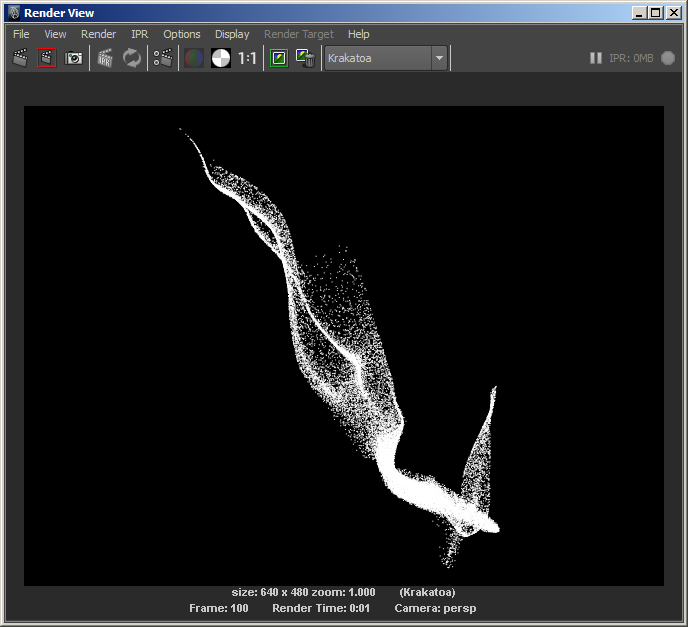Open the Display menu
Screen dimensions: 688x627
click(x=232, y=34)
